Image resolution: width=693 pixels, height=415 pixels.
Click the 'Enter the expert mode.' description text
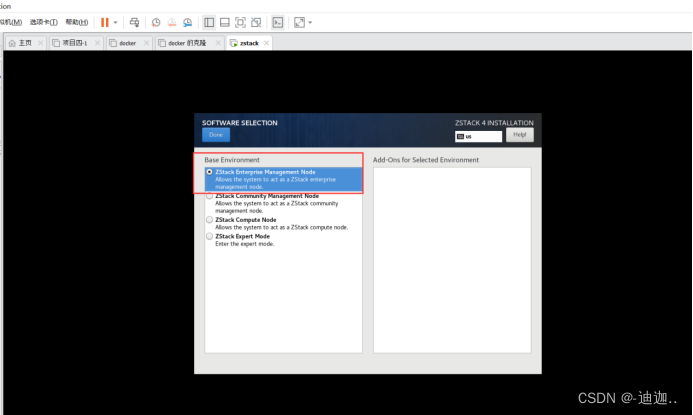(244, 244)
